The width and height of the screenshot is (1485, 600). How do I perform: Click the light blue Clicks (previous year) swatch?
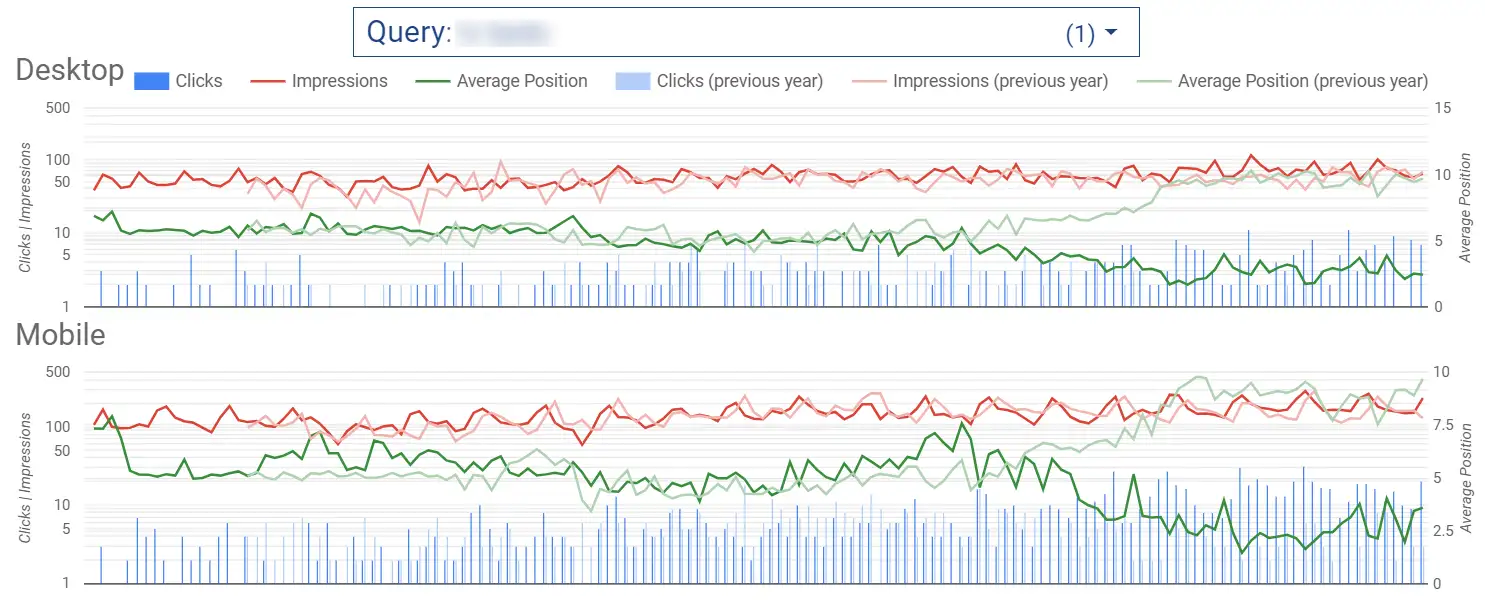point(632,81)
